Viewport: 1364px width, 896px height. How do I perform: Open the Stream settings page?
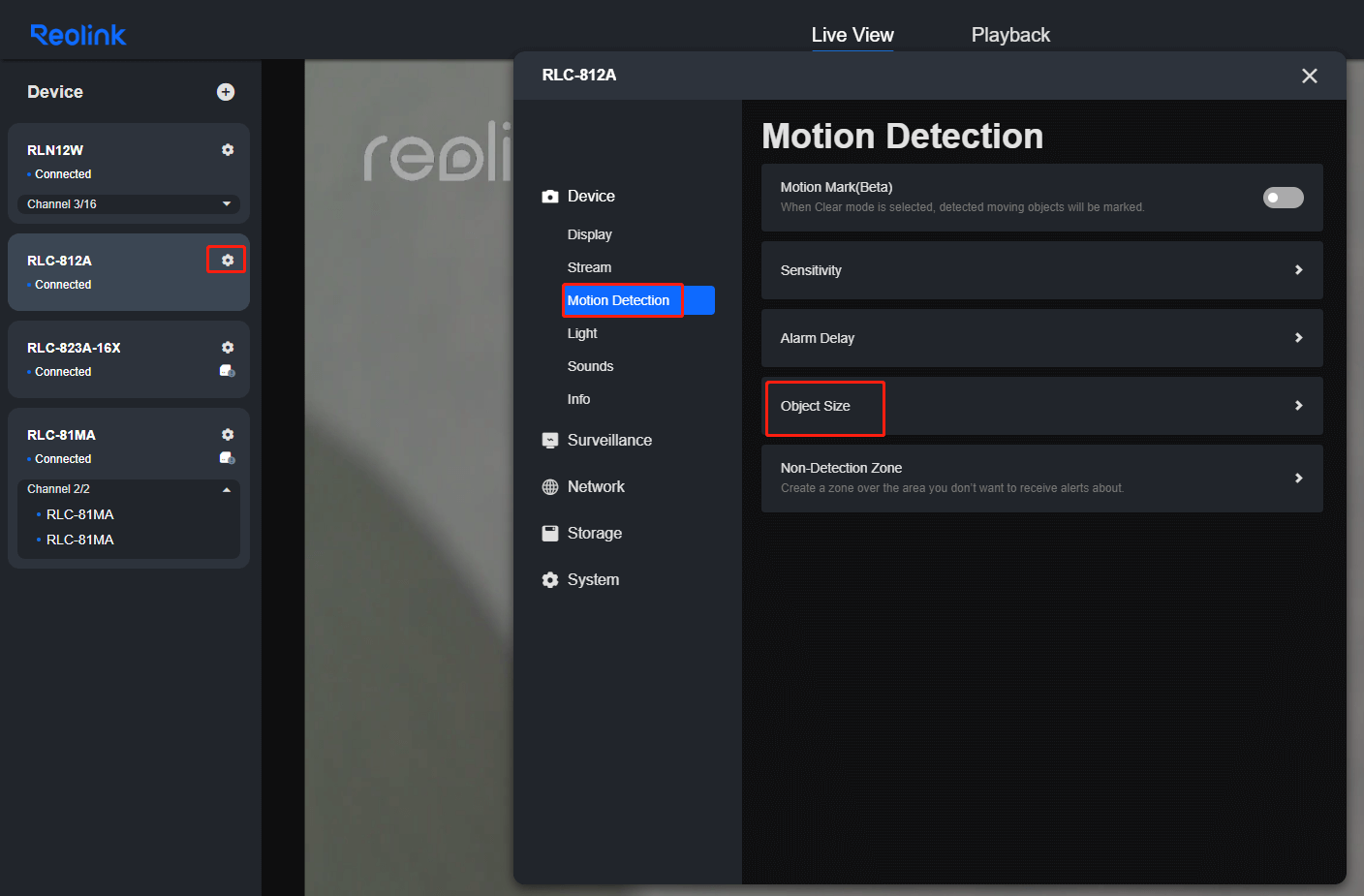point(589,267)
